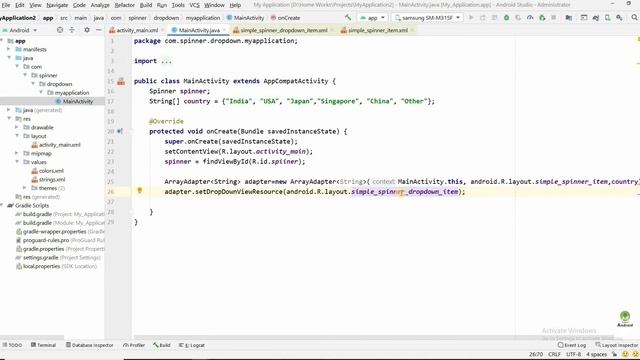Click the green Debug app bug icon
This screenshot has width=640, height=360.
click(506, 18)
